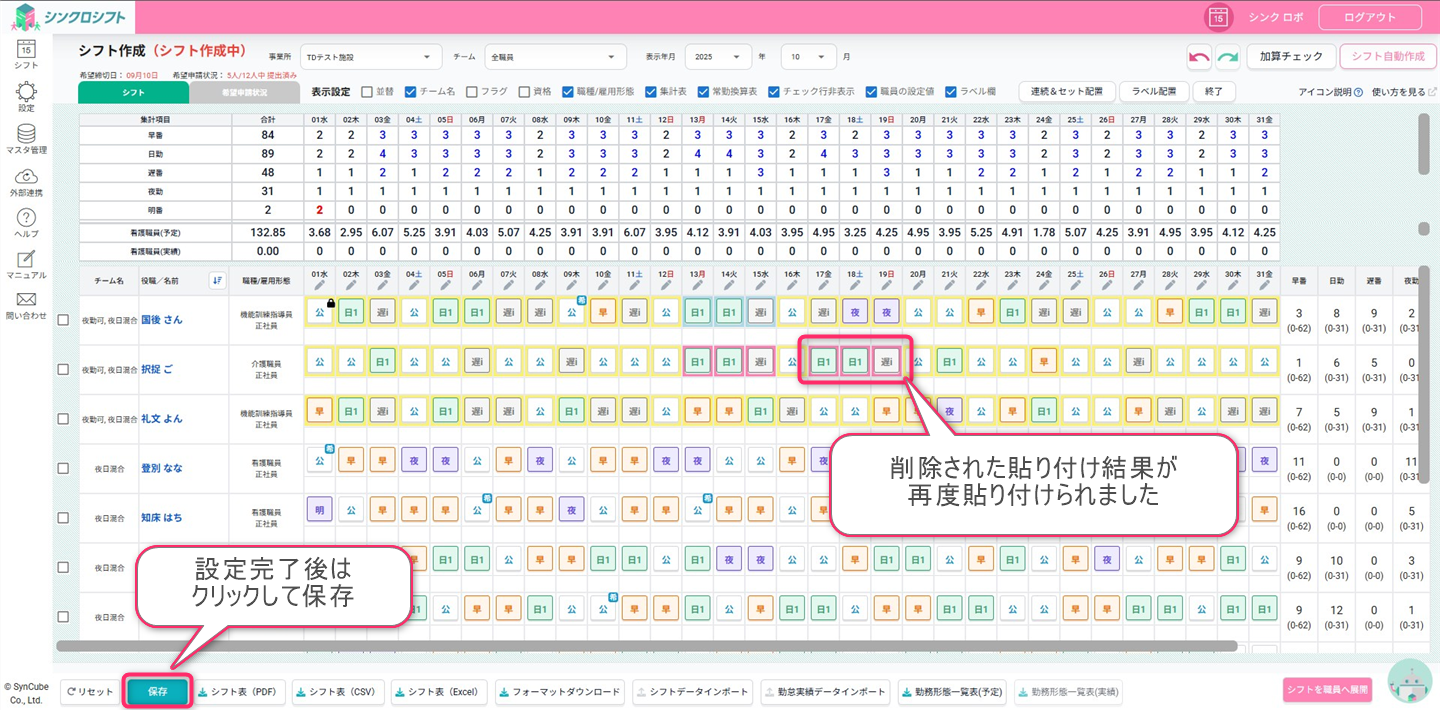Open 外部連携 cloud icon
The image size is (1440, 710).
tap(26, 176)
